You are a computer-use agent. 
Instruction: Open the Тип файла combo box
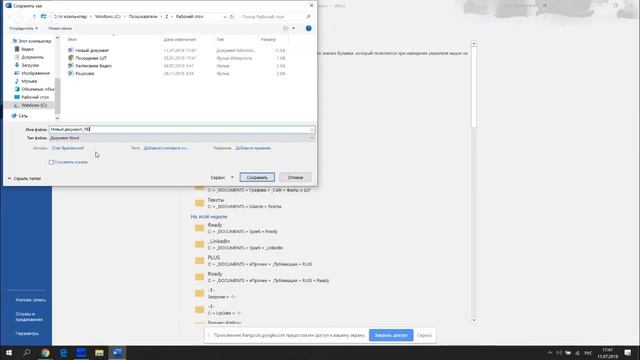(182, 138)
